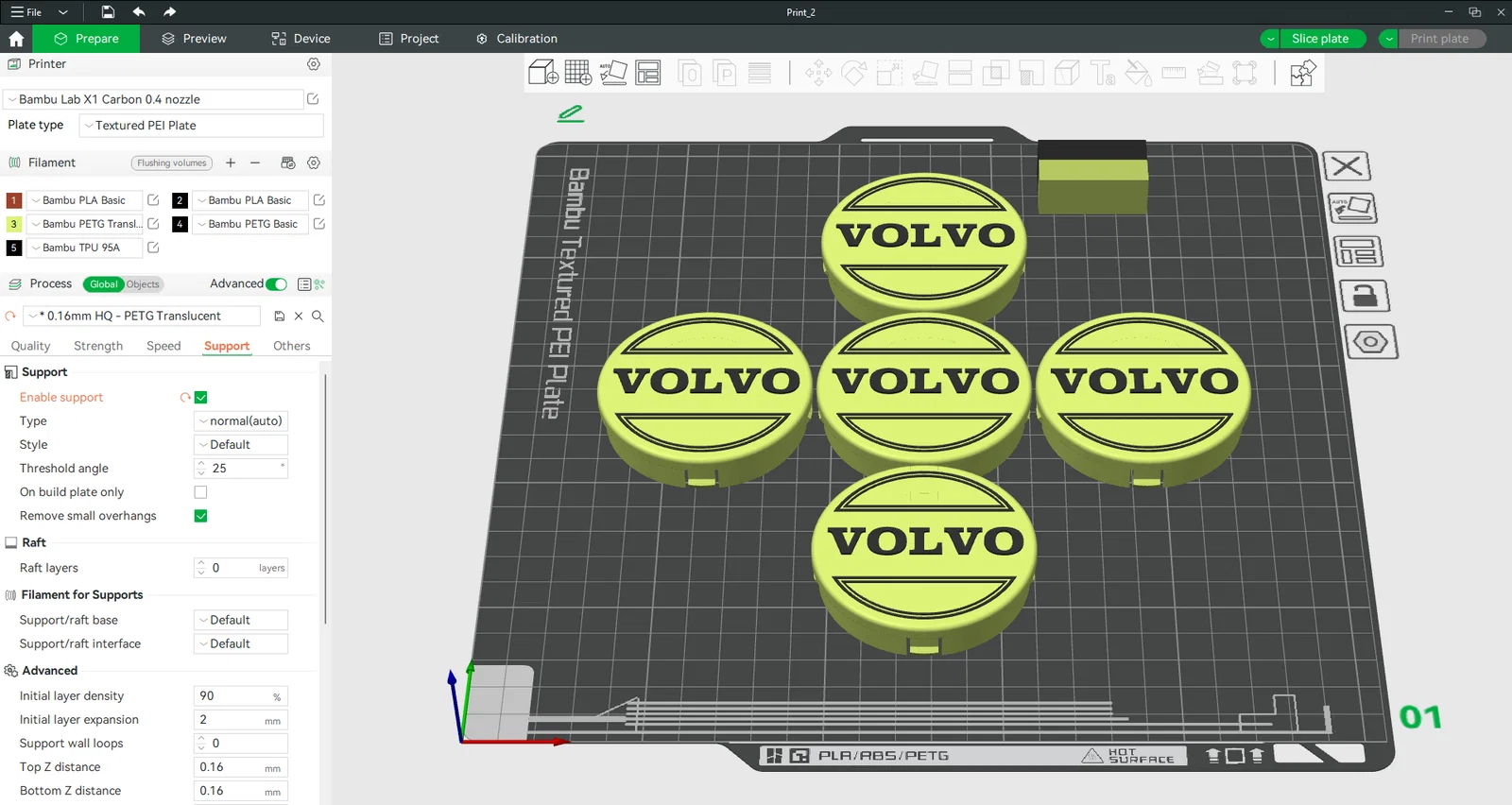
Task: Open the Assembly view puzzle icon
Action: pyautogui.click(x=1303, y=73)
